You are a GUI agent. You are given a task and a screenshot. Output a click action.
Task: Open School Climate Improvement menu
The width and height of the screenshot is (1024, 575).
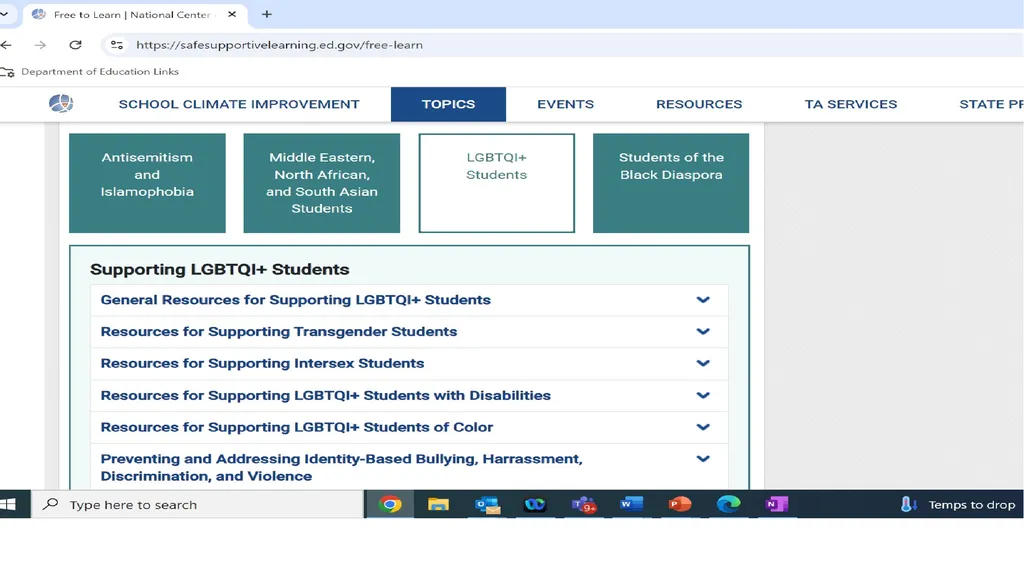(239, 104)
